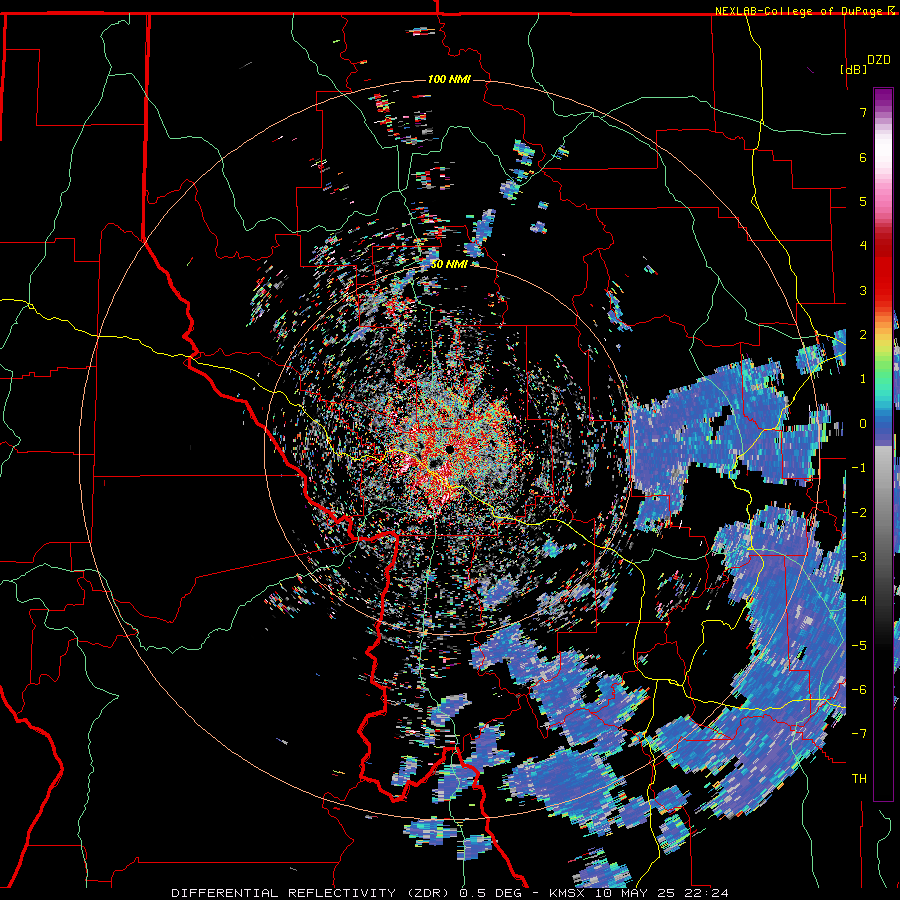900x900 pixels.
Task: Click the -4 value on color scale
Action: pyautogui.click(x=859, y=601)
